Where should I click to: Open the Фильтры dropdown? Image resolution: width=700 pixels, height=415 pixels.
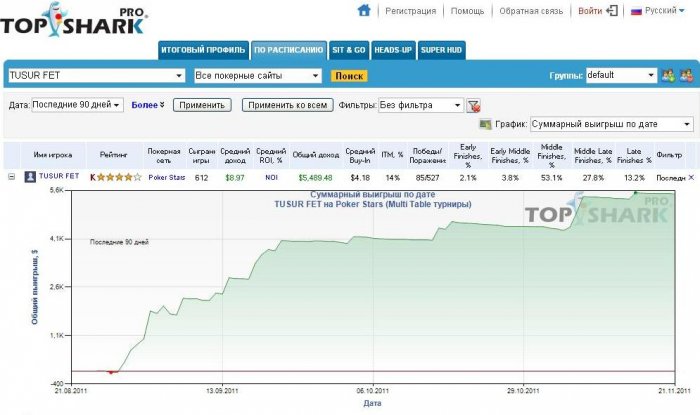(x=421, y=105)
